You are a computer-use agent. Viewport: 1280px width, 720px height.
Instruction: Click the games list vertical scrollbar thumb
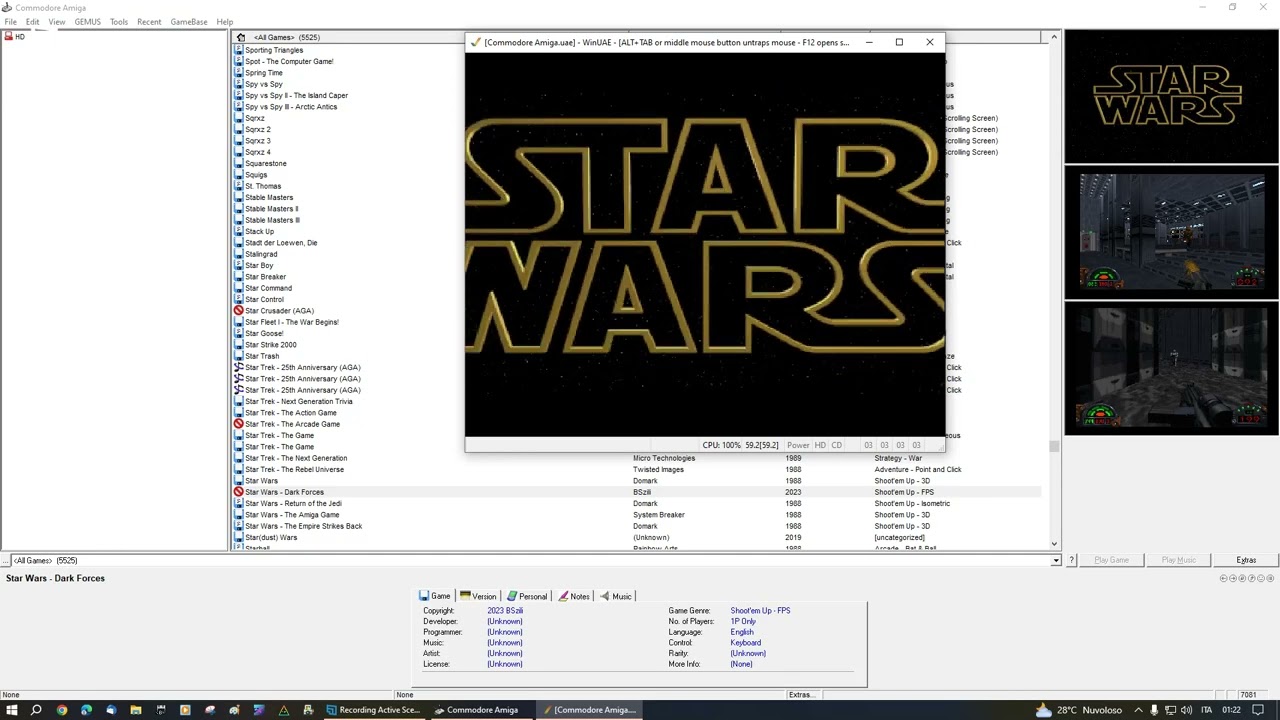pos(1053,447)
